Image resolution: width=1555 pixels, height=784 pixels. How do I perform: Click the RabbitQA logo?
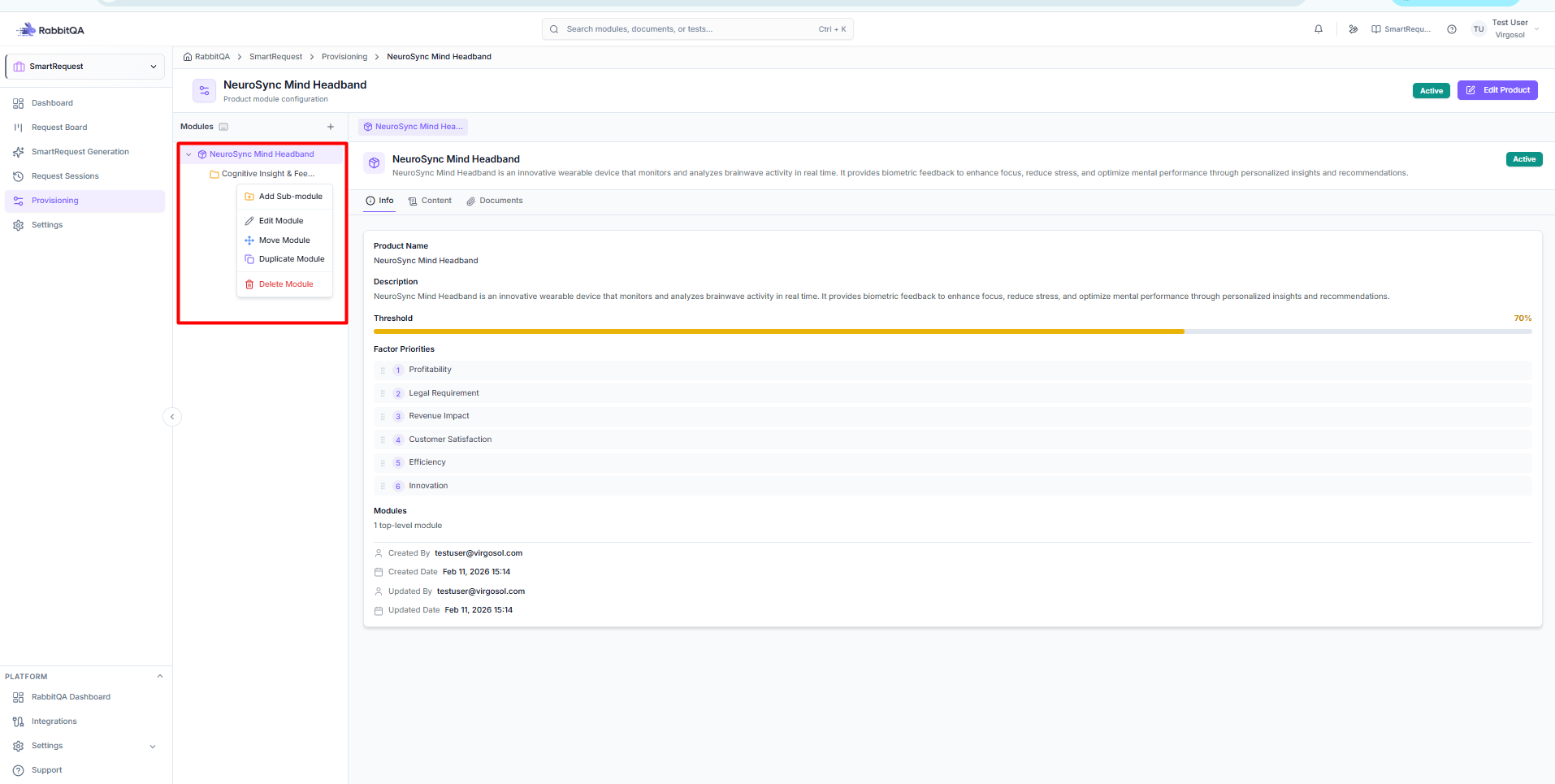[50, 30]
